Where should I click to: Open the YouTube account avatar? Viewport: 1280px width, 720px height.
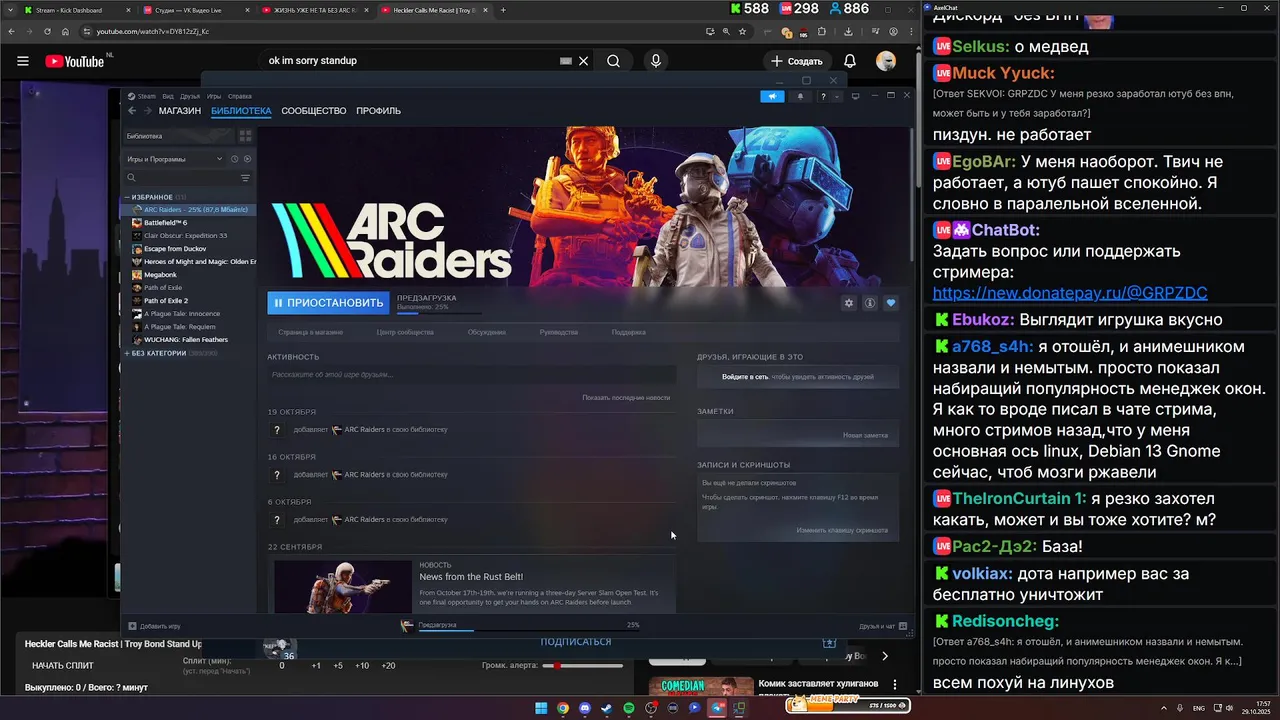tap(886, 61)
